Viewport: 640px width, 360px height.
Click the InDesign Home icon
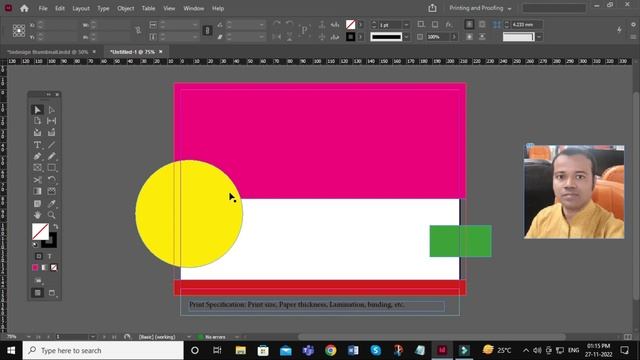coord(24,8)
